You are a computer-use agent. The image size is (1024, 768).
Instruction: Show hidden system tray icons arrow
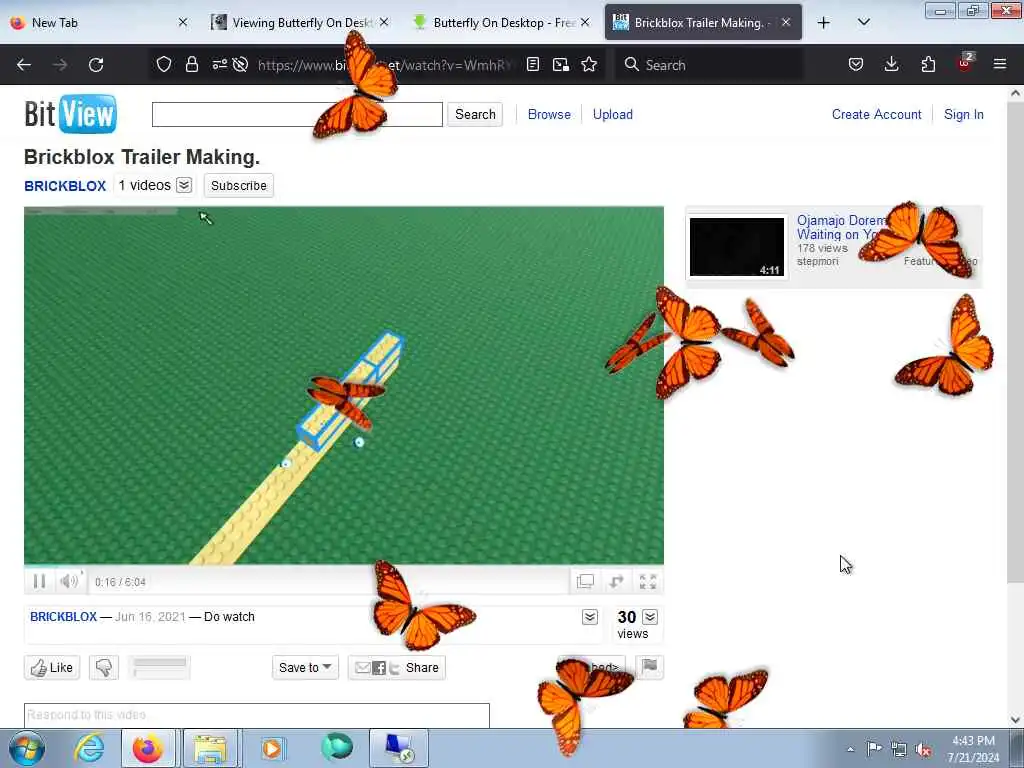850,749
